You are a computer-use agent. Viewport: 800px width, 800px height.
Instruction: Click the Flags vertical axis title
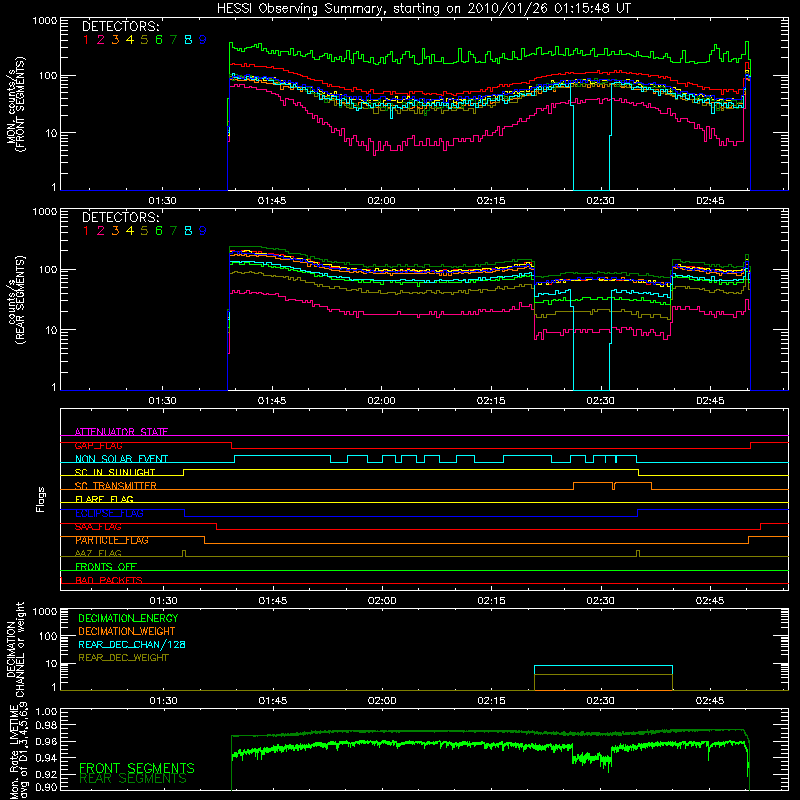pos(41,499)
